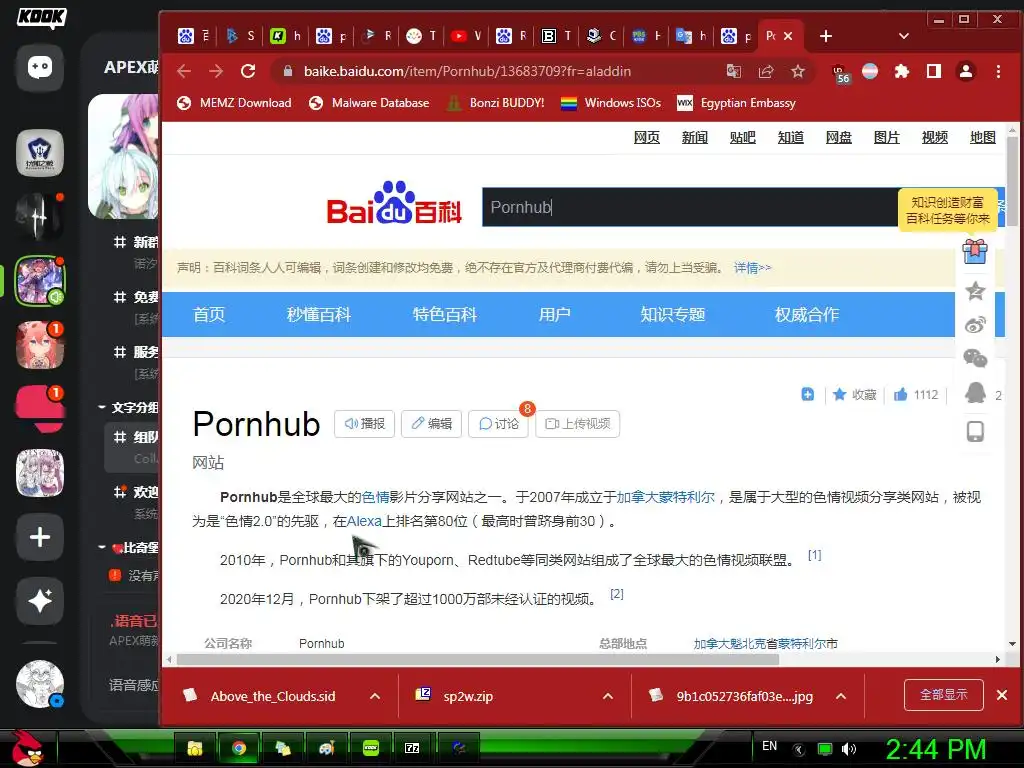Open the Chrome three-dot menu
The image size is (1024, 768).
click(x=998, y=71)
